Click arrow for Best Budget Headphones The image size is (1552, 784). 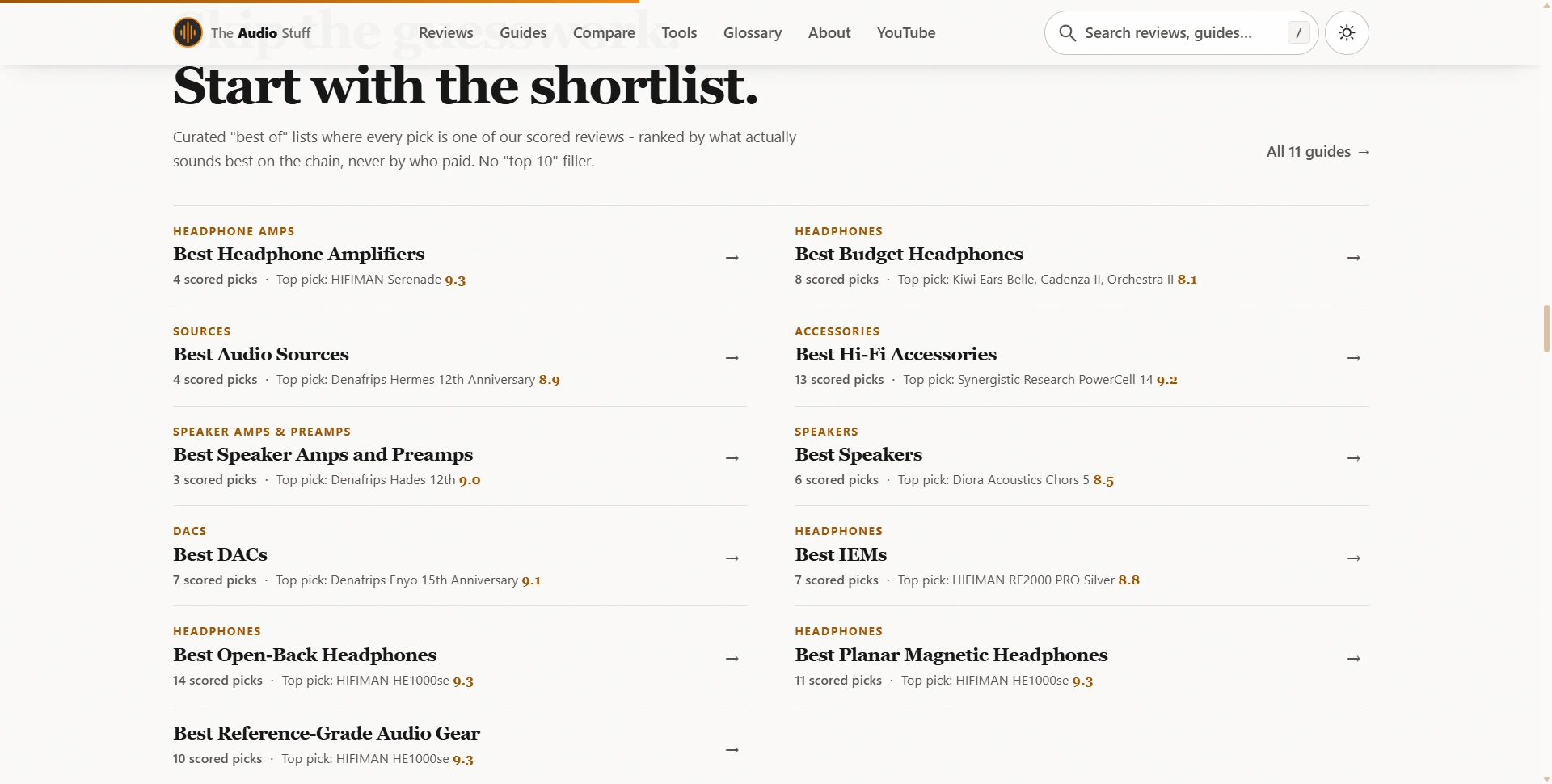coord(1354,257)
